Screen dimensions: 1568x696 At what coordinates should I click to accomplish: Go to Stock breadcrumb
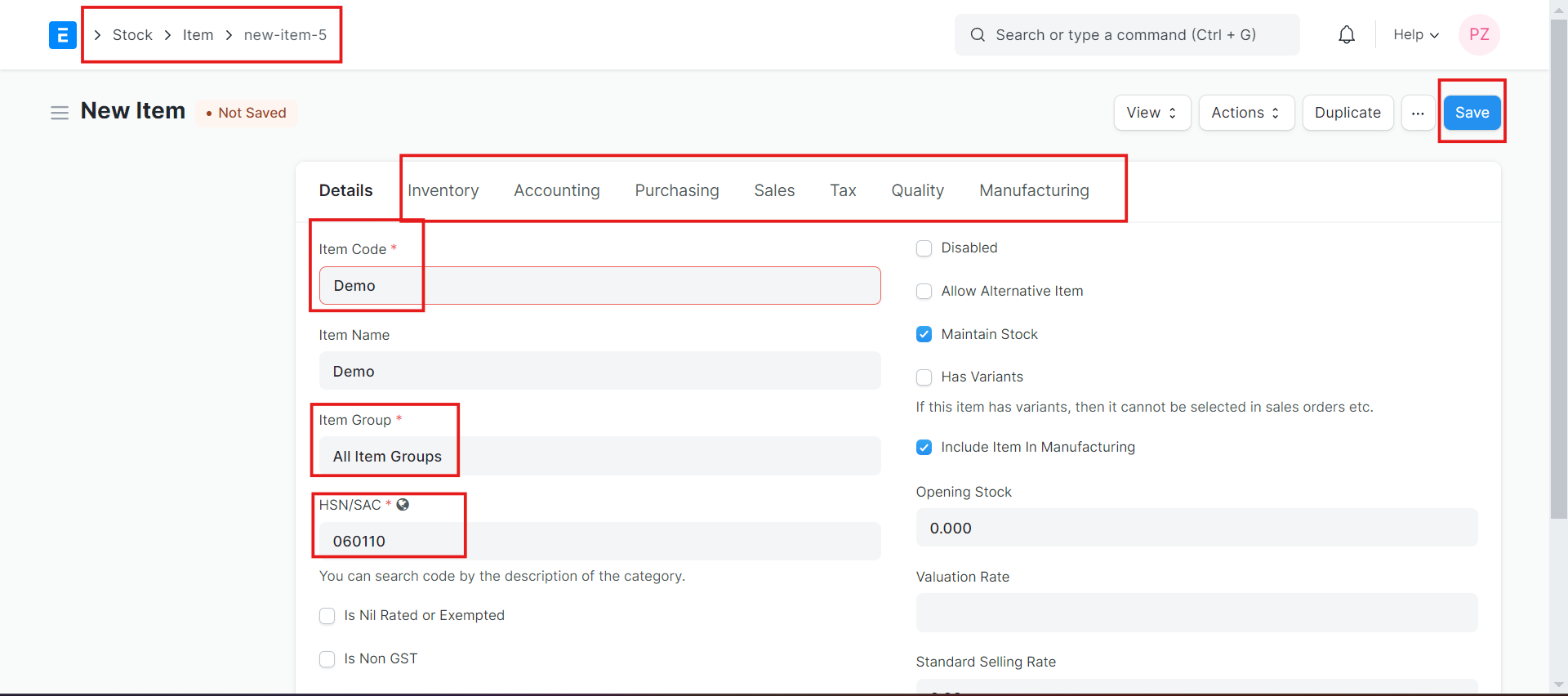pos(132,35)
